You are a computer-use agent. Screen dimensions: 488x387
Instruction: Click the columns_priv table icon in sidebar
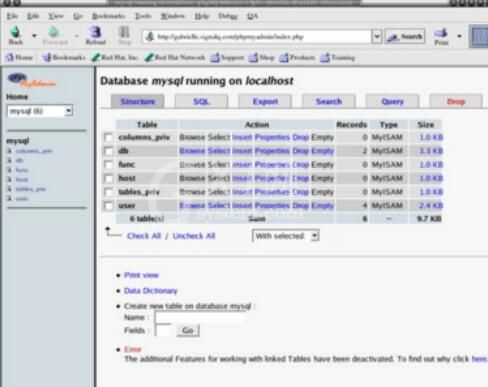coord(10,151)
